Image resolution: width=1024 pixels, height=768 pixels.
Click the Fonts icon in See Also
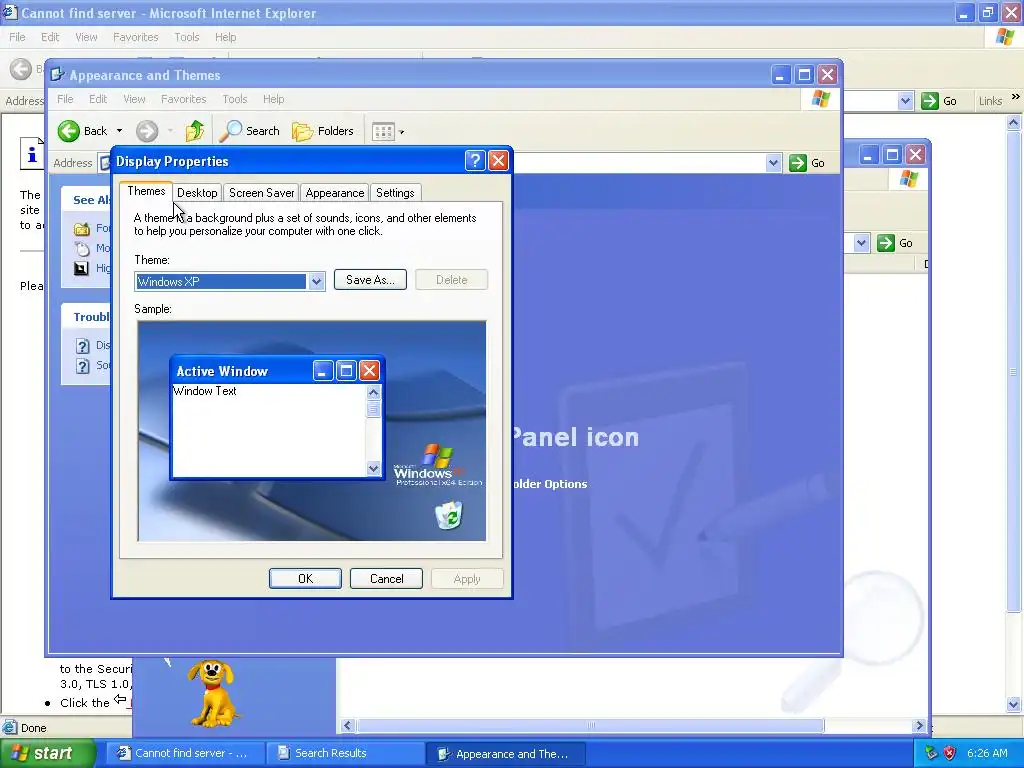pyautogui.click(x=82, y=229)
